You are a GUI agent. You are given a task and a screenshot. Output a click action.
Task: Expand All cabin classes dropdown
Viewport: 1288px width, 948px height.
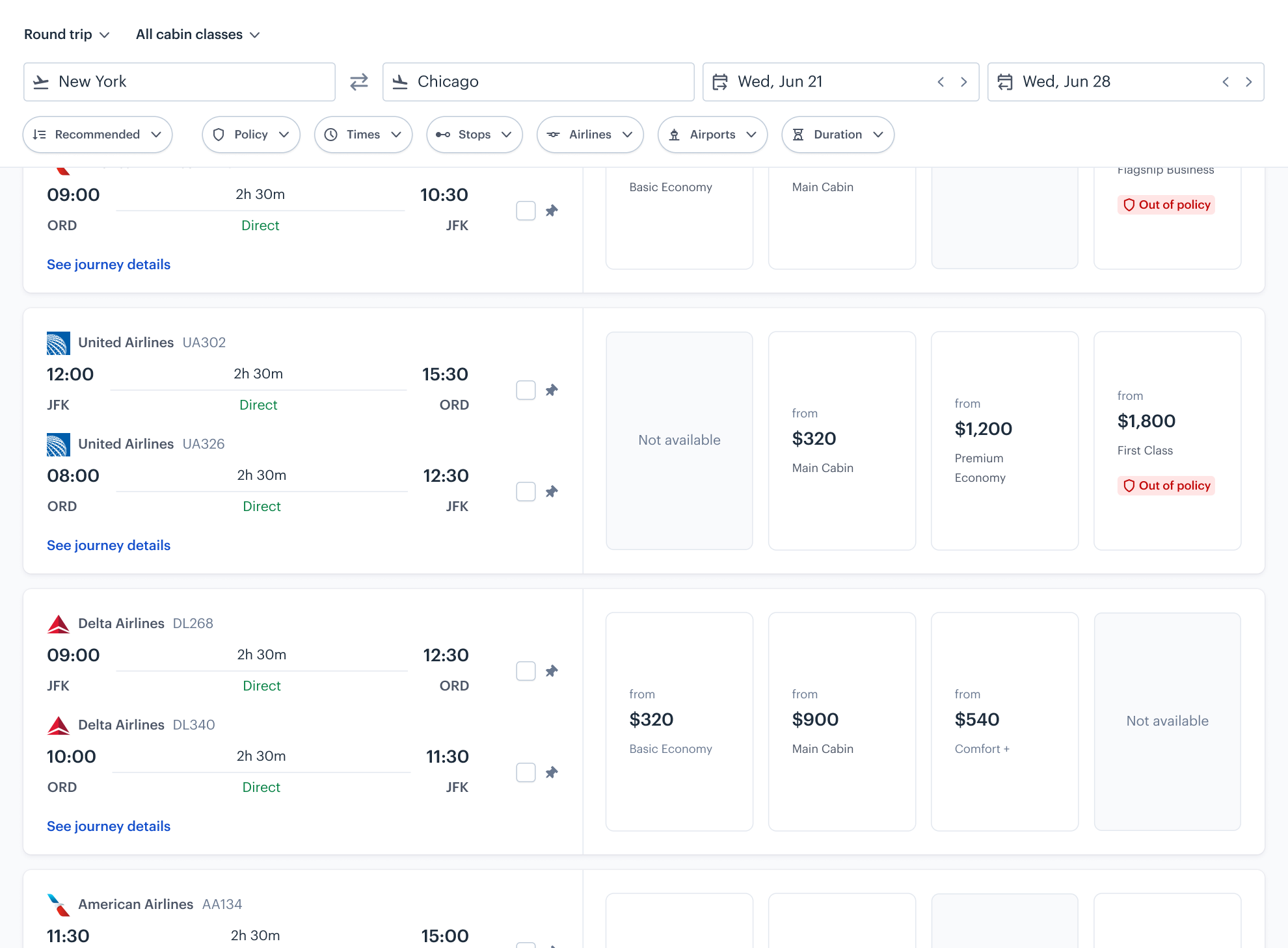click(x=198, y=34)
